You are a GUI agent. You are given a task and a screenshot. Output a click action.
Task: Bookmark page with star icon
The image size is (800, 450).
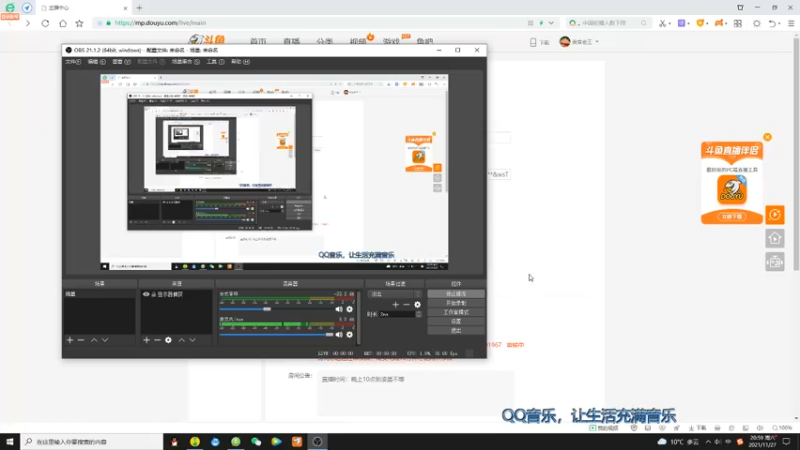click(80, 23)
